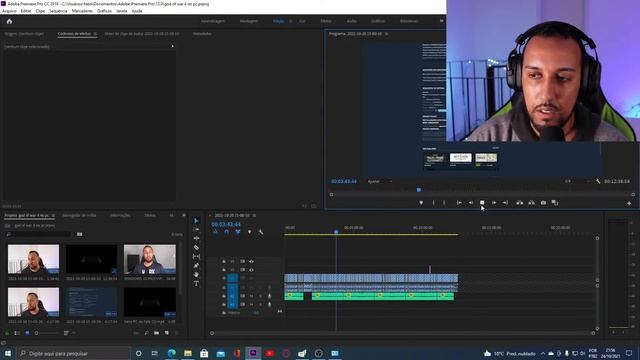Add a marker in the timeline panel
This screenshot has height=360, width=640.
click(249, 232)
